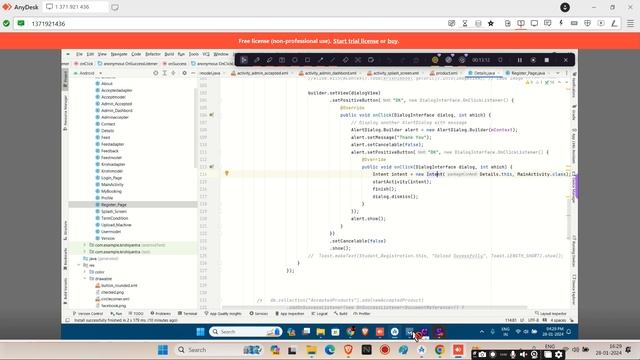This screenshot has width=640, height=360.
Task: Click the override gutter icon at line 106
Action: [x=211, y=115]
